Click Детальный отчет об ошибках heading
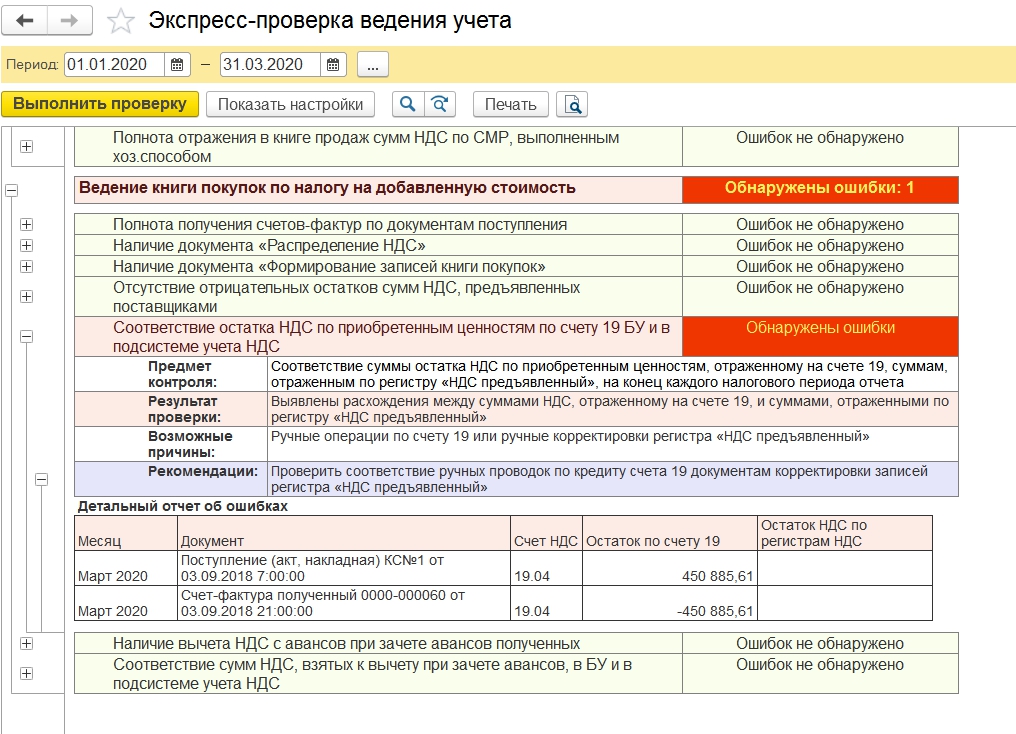The height and width of the screenshot is (734, 1016). pos(183,506)
